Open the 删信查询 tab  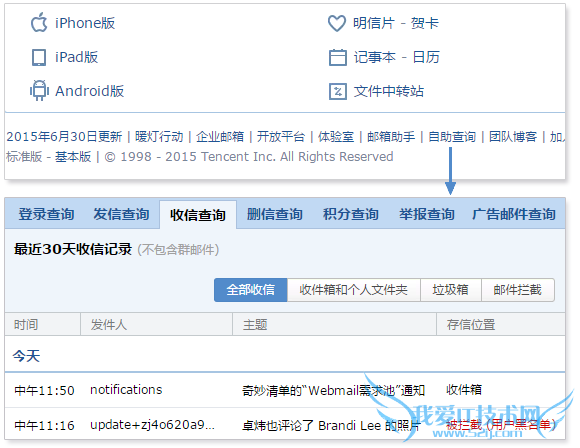(x=275, y=214)
